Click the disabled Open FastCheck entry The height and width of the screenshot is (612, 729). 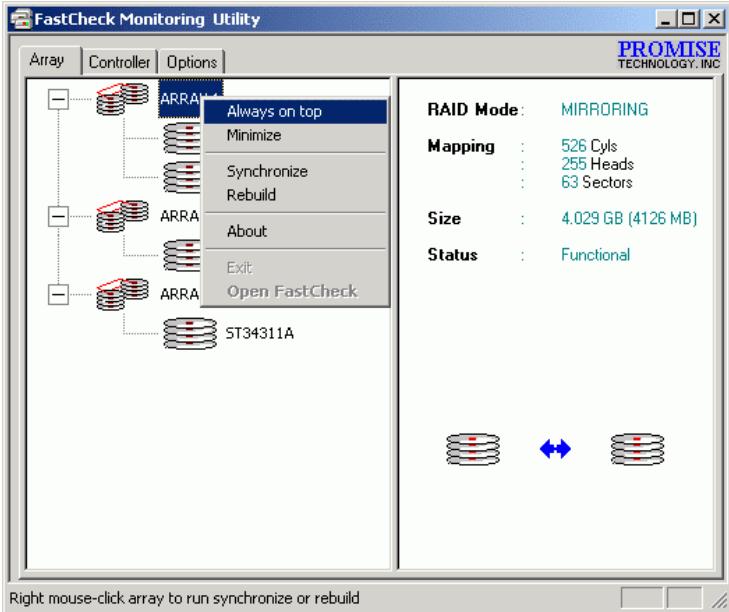tap(295, 292)
